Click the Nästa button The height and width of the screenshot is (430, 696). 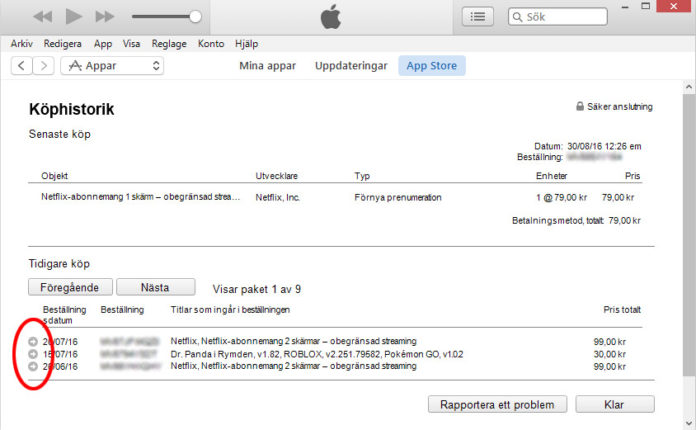(x=155, y=287)
